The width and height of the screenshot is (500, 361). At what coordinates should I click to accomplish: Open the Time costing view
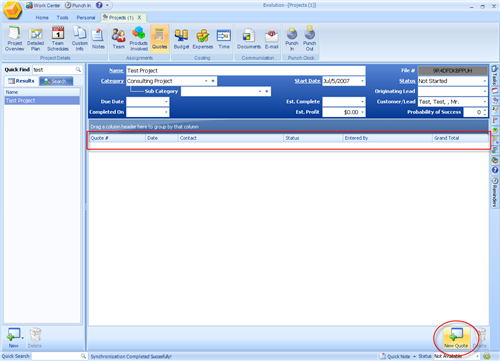[x=224, y=39]
